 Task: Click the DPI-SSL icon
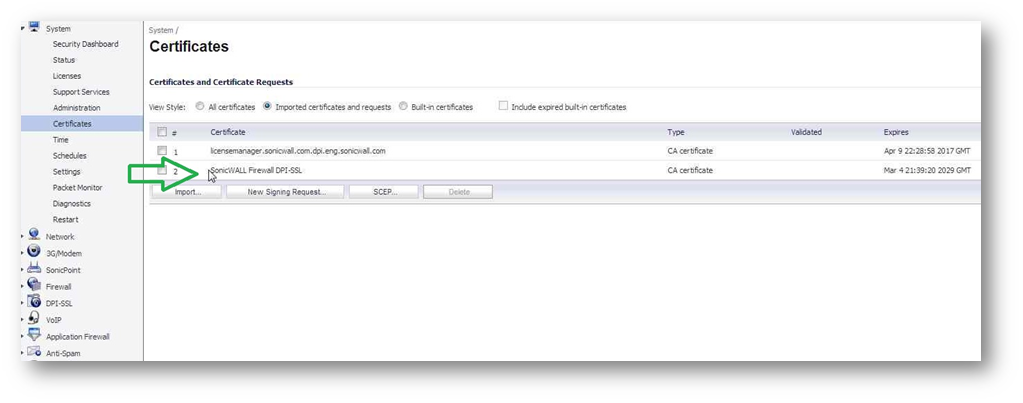point(34,302)
